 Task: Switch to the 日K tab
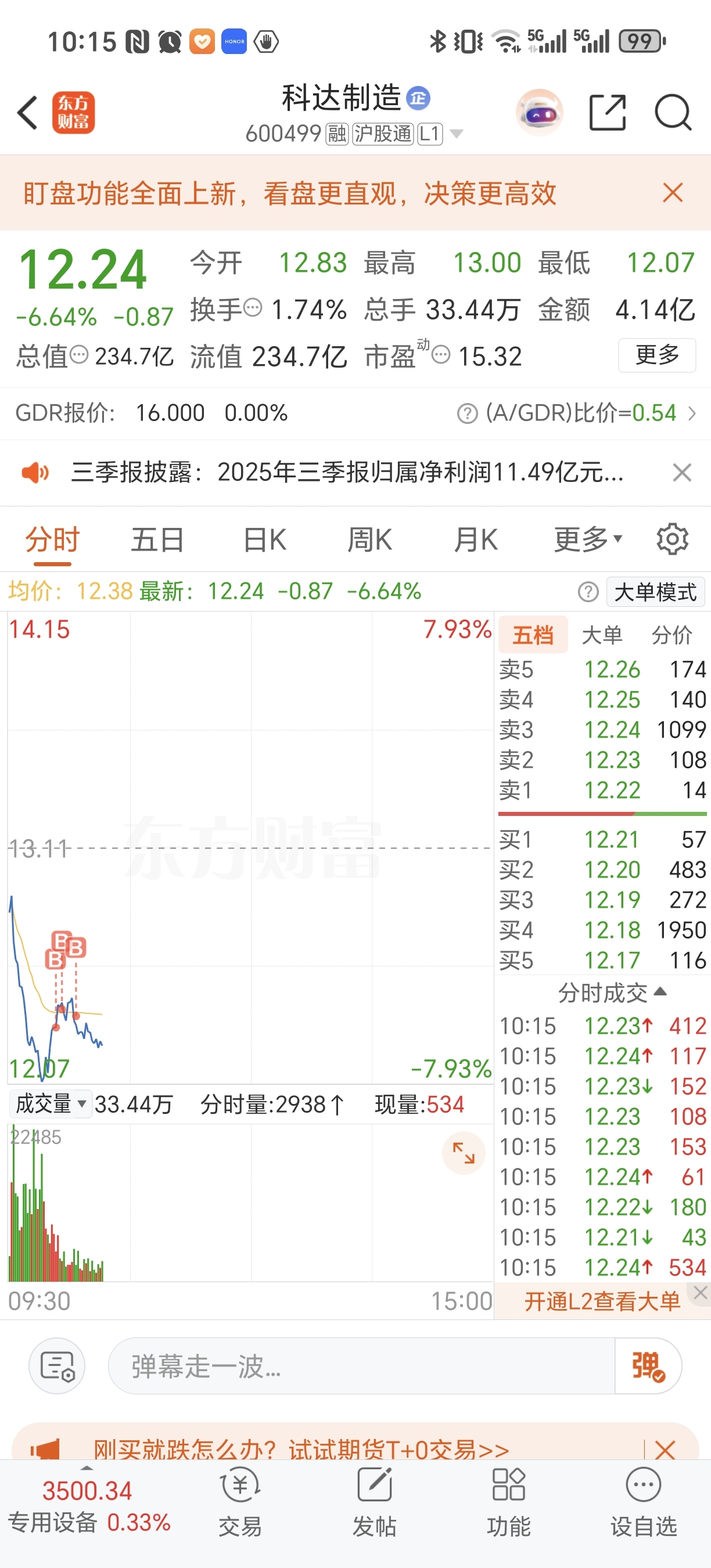(265, 540)
